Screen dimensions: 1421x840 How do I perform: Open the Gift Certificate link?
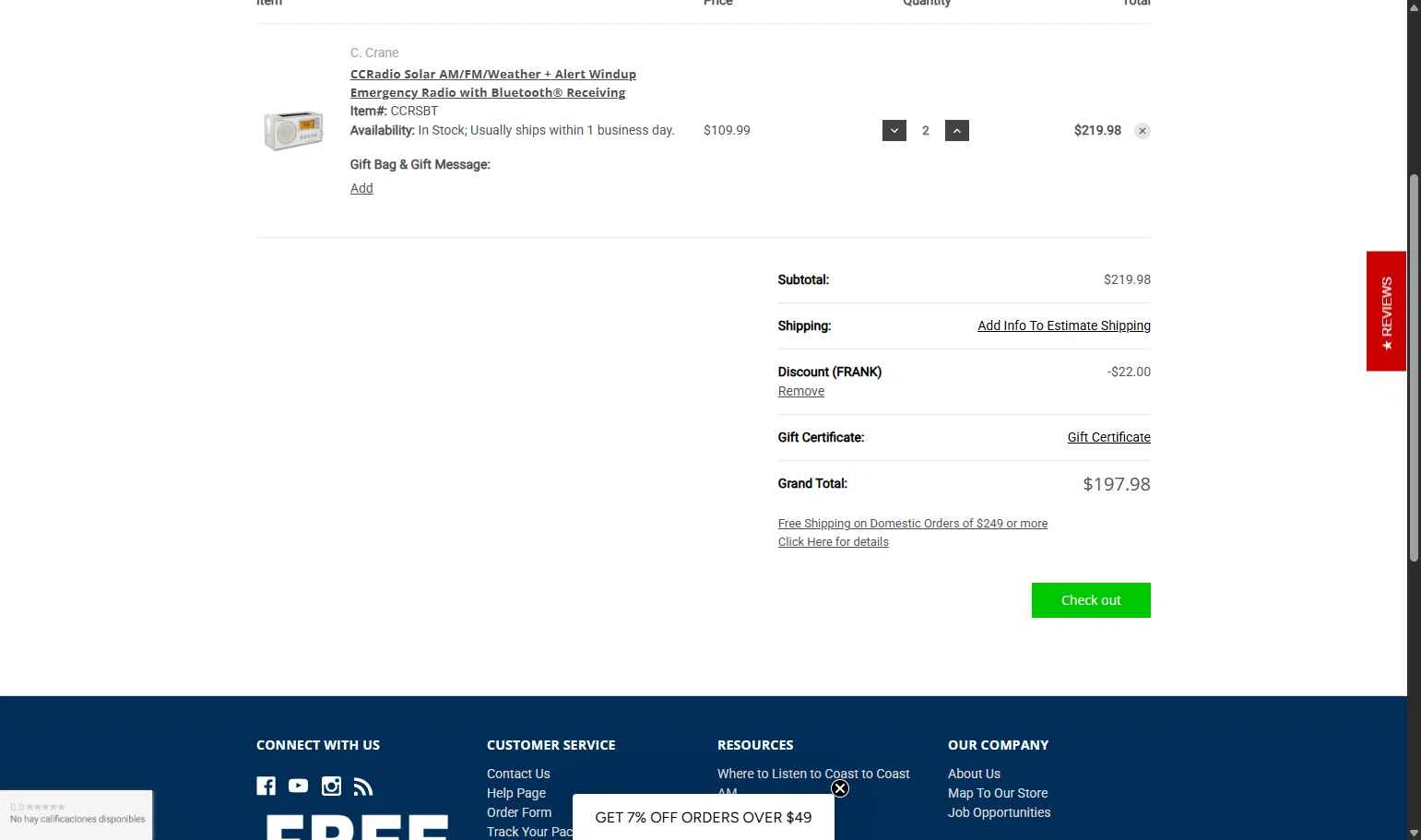1109,437
